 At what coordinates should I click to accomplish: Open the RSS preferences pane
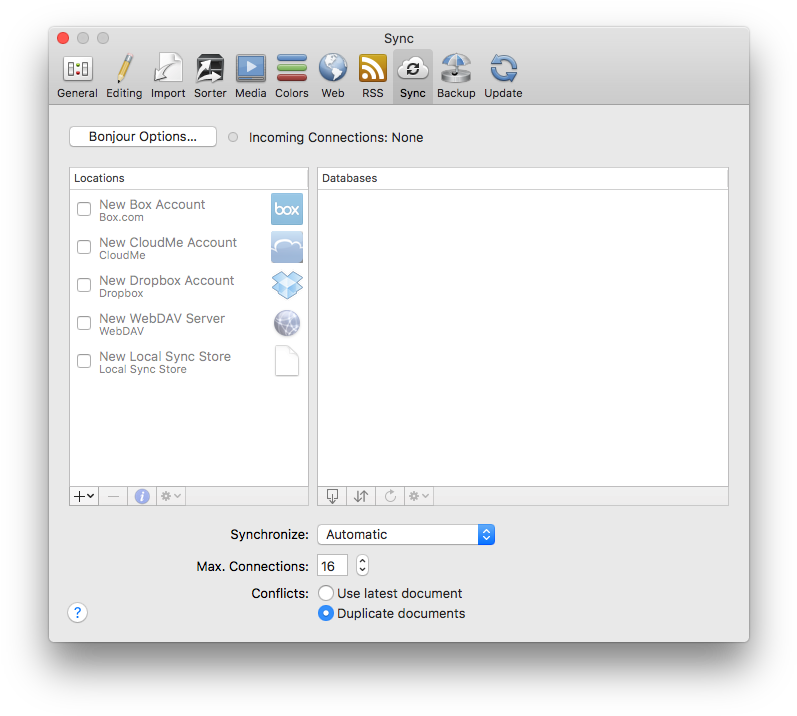372,76
